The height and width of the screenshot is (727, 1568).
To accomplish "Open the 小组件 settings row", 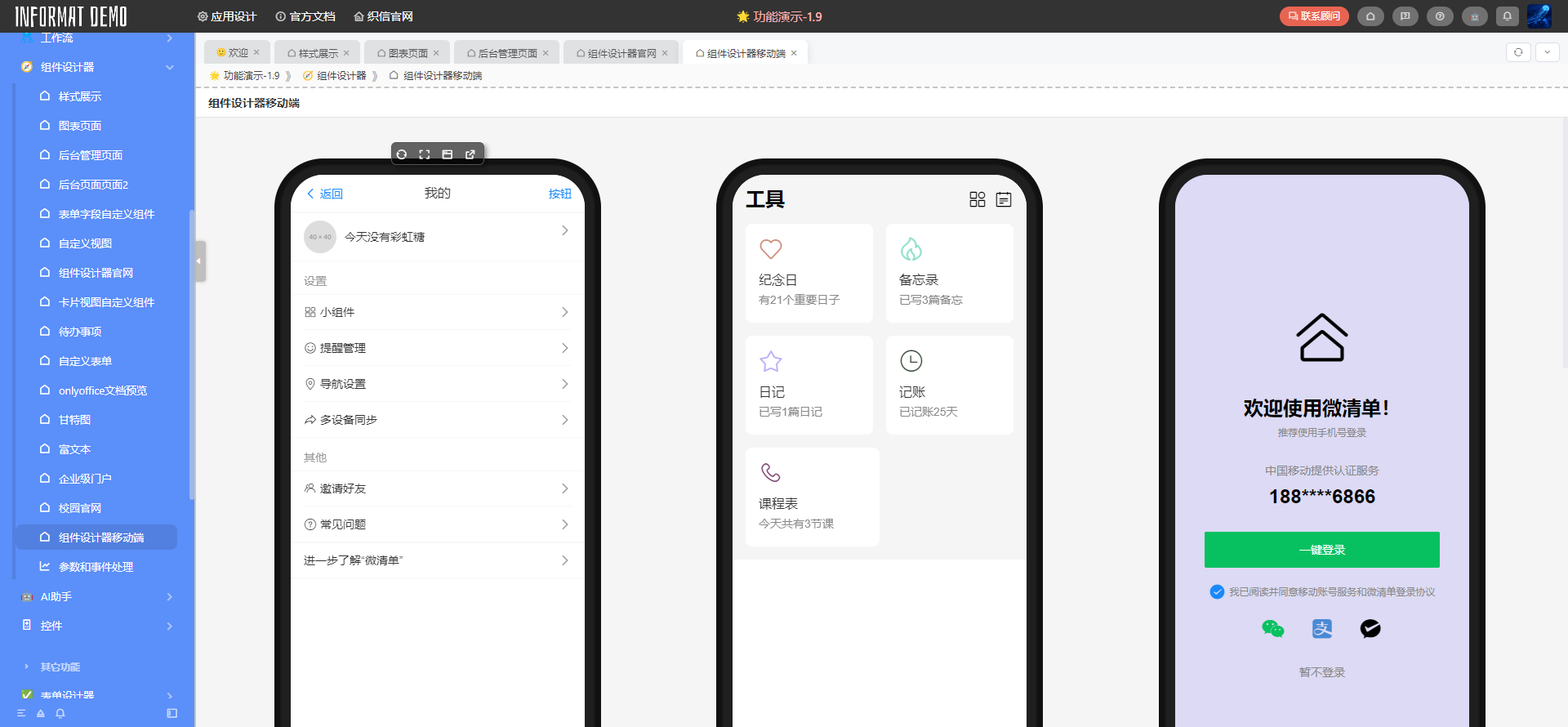I will 438,312.
